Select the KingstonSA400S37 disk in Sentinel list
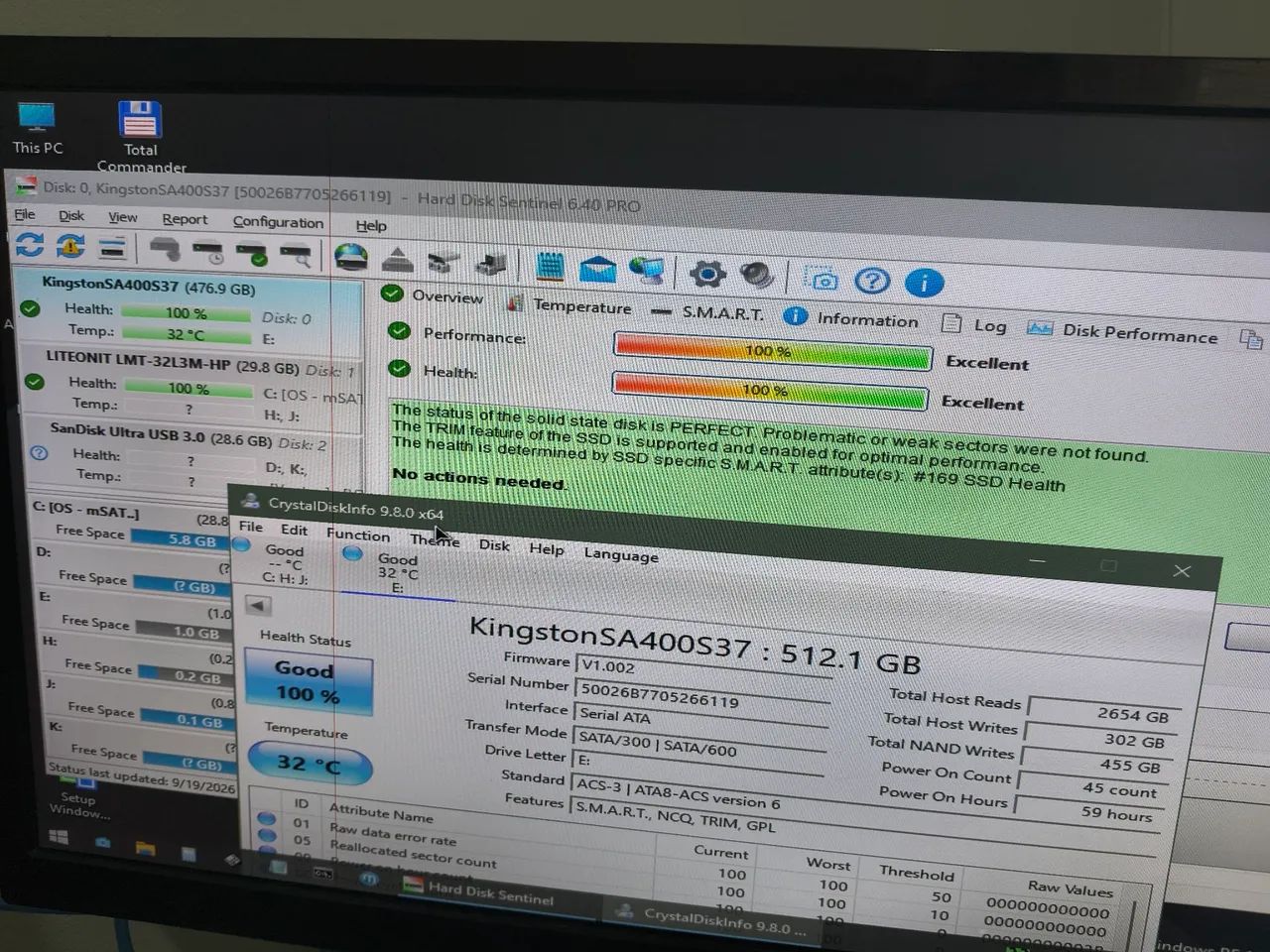This screenshot has width=1270, height=952. 189,310
